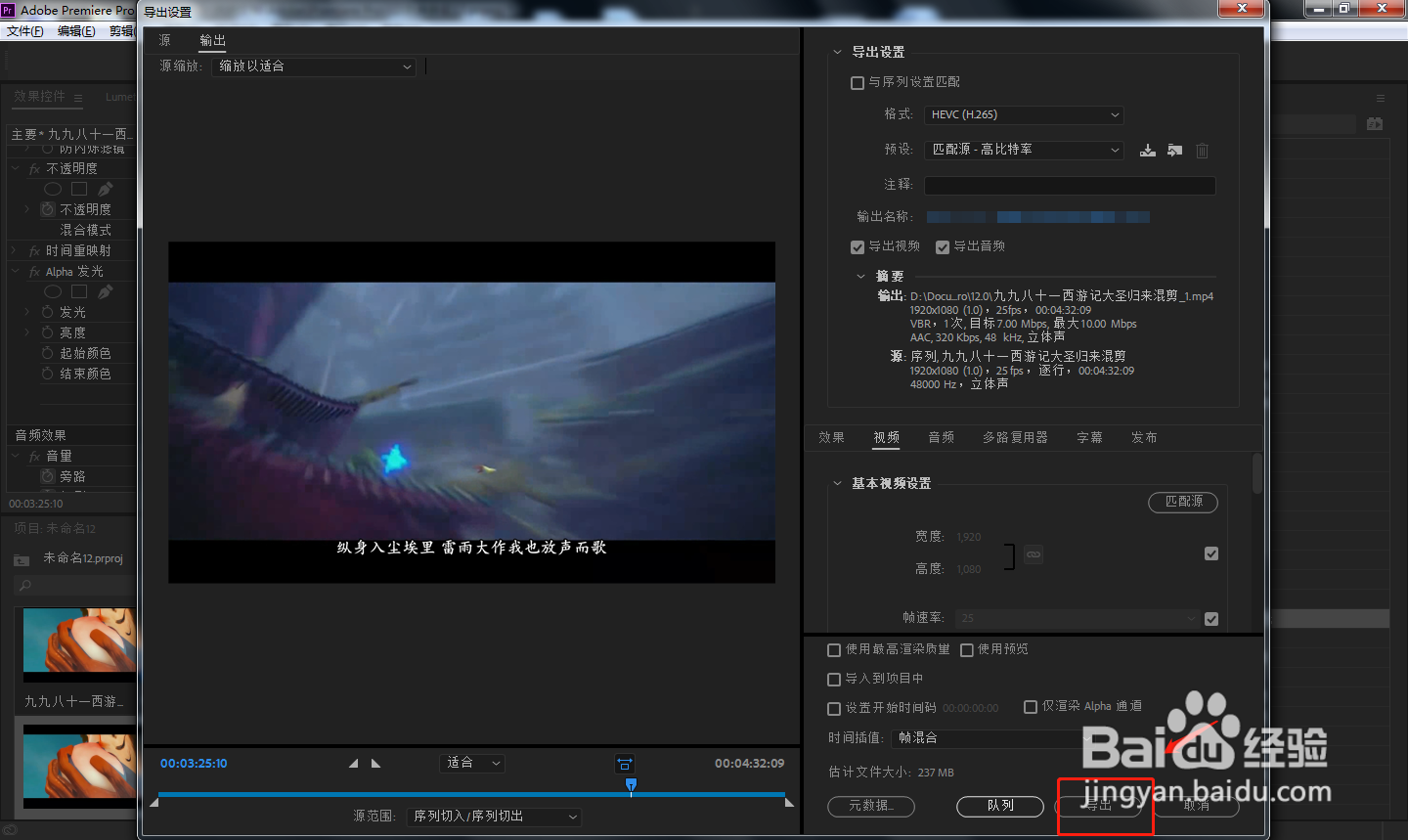1408x840 pixels.
Task: Enable 设置开始时间码 checkbox
Action: [834, 709]
